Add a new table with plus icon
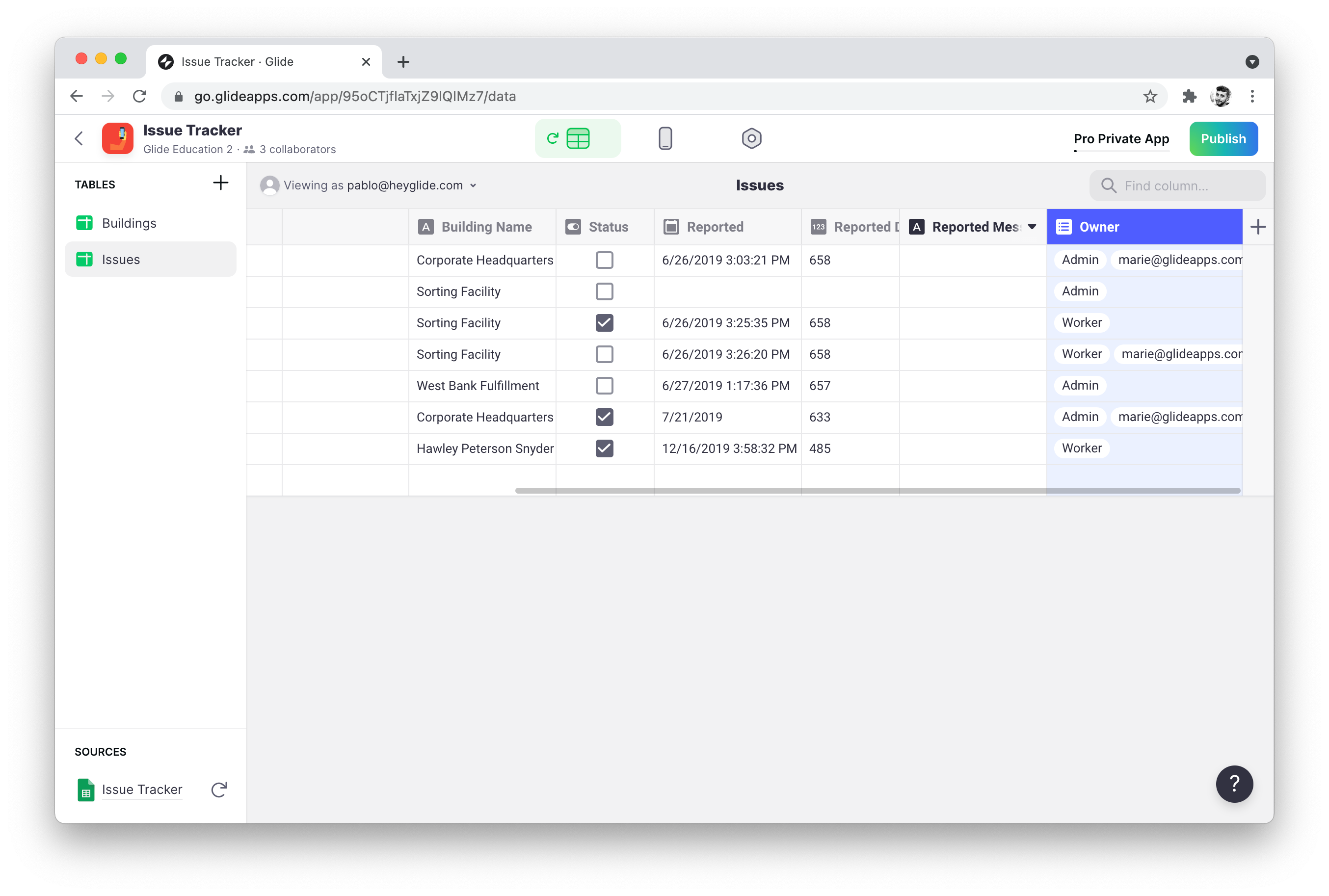The height and width of the screenshot is (896, 1329). [x=220, y=183]
